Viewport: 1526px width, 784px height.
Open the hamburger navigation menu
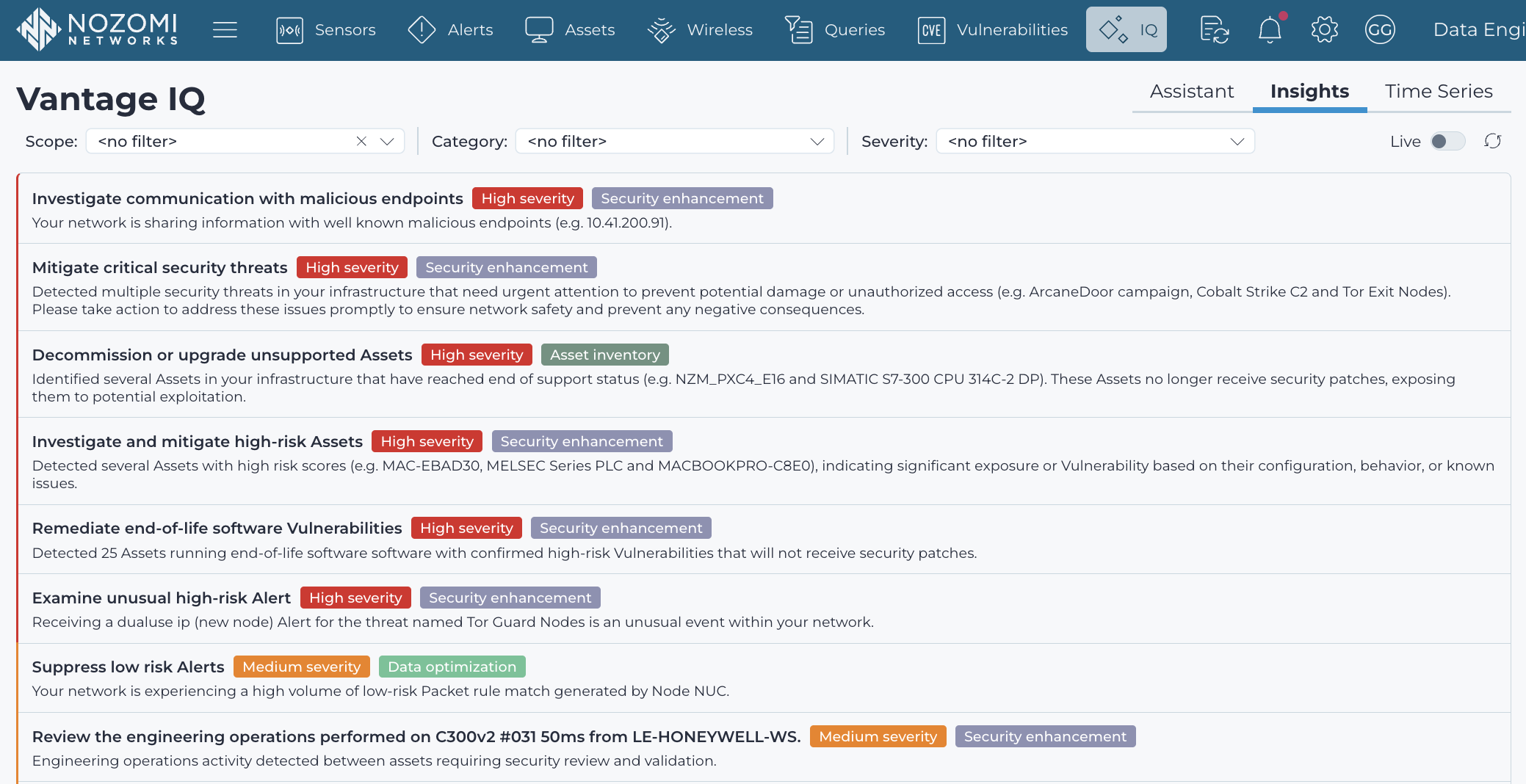click(225, 29)
